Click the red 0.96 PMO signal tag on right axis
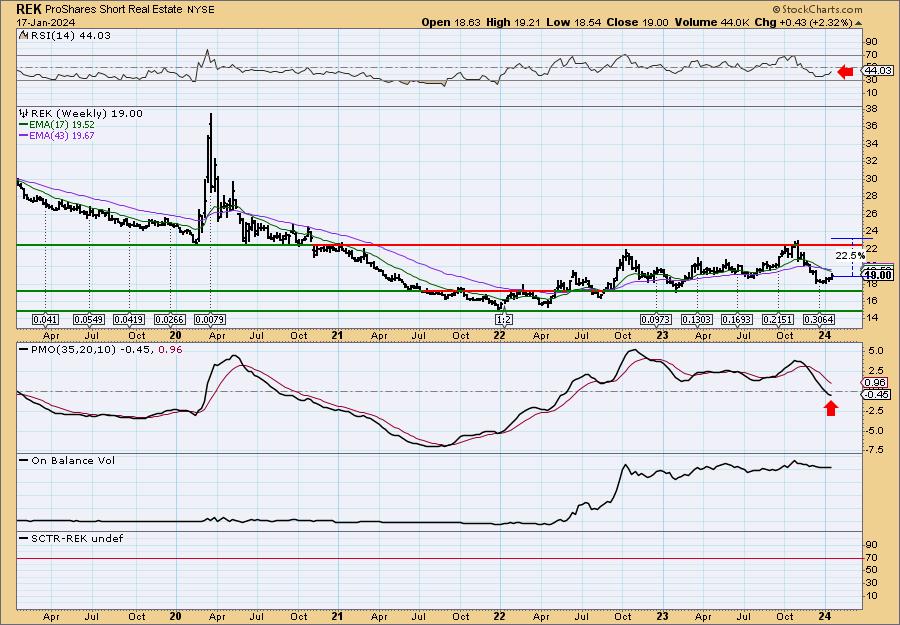 876,383
